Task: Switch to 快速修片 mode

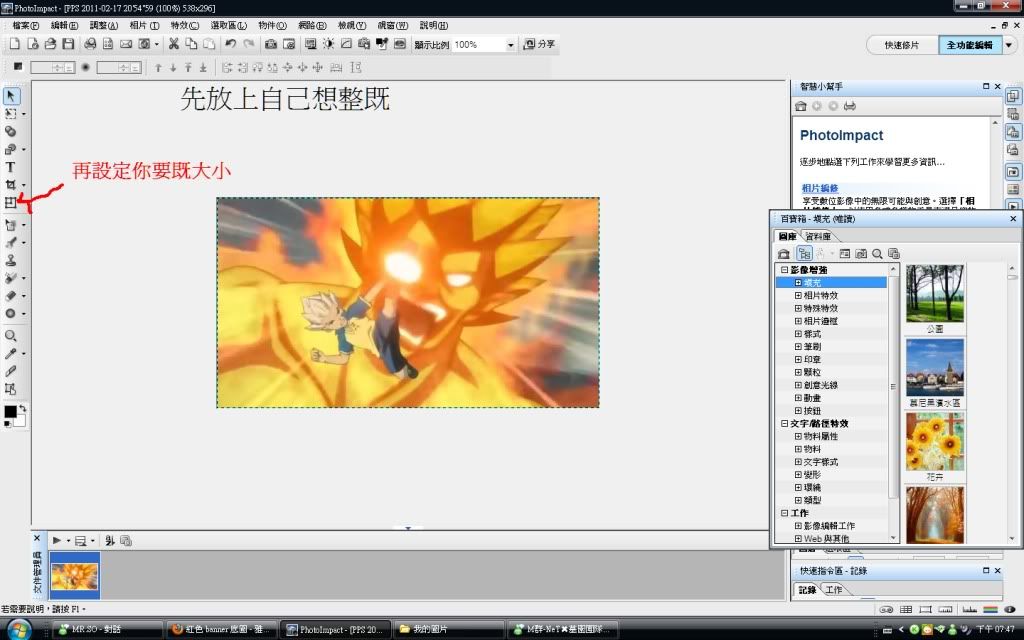Action: [x=901, y=45]
